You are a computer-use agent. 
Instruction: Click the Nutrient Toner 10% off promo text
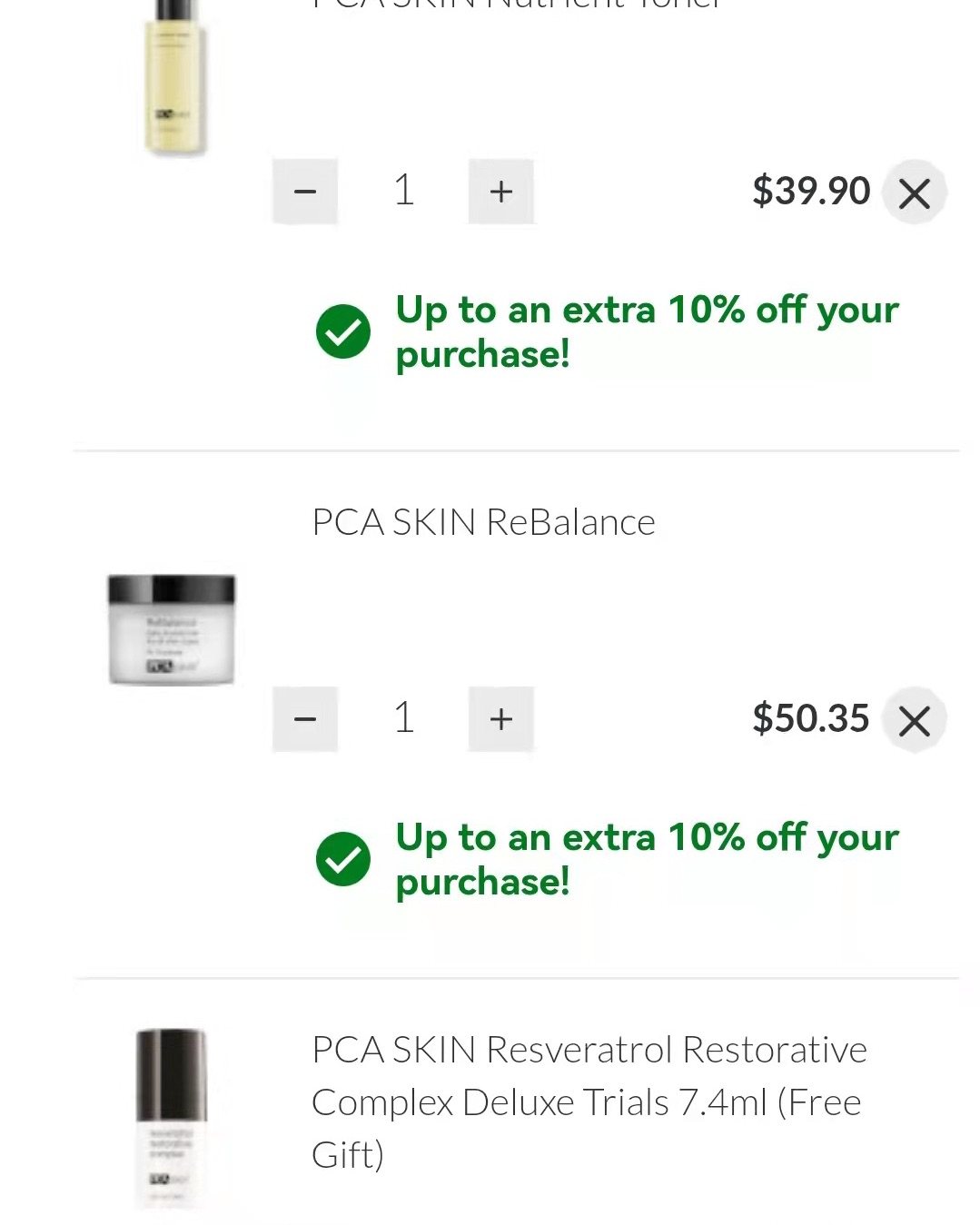click(x=646, y=331)
